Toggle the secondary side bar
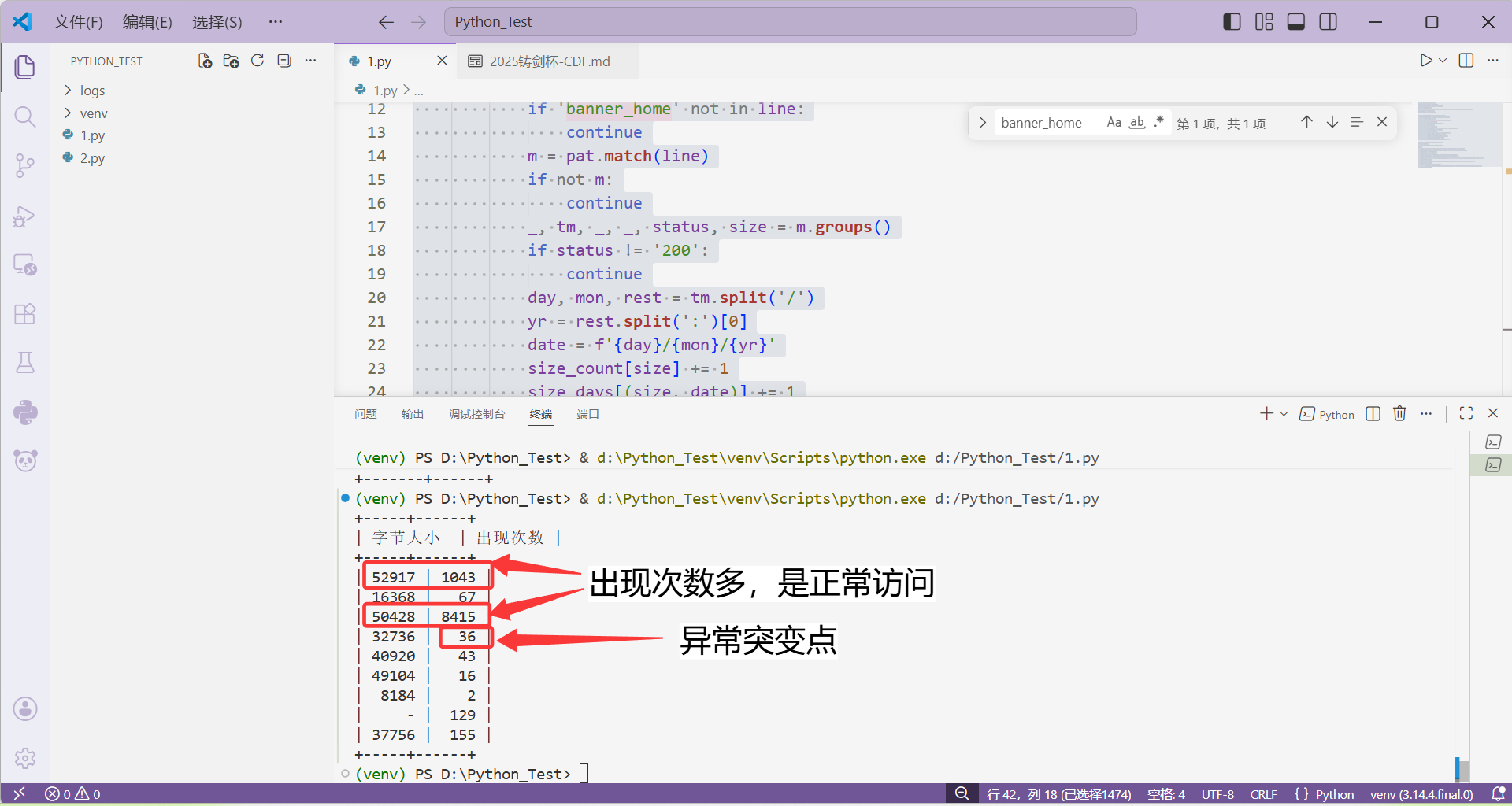The width and height of the screenshot is (1512, 806). click(1329, 22)
